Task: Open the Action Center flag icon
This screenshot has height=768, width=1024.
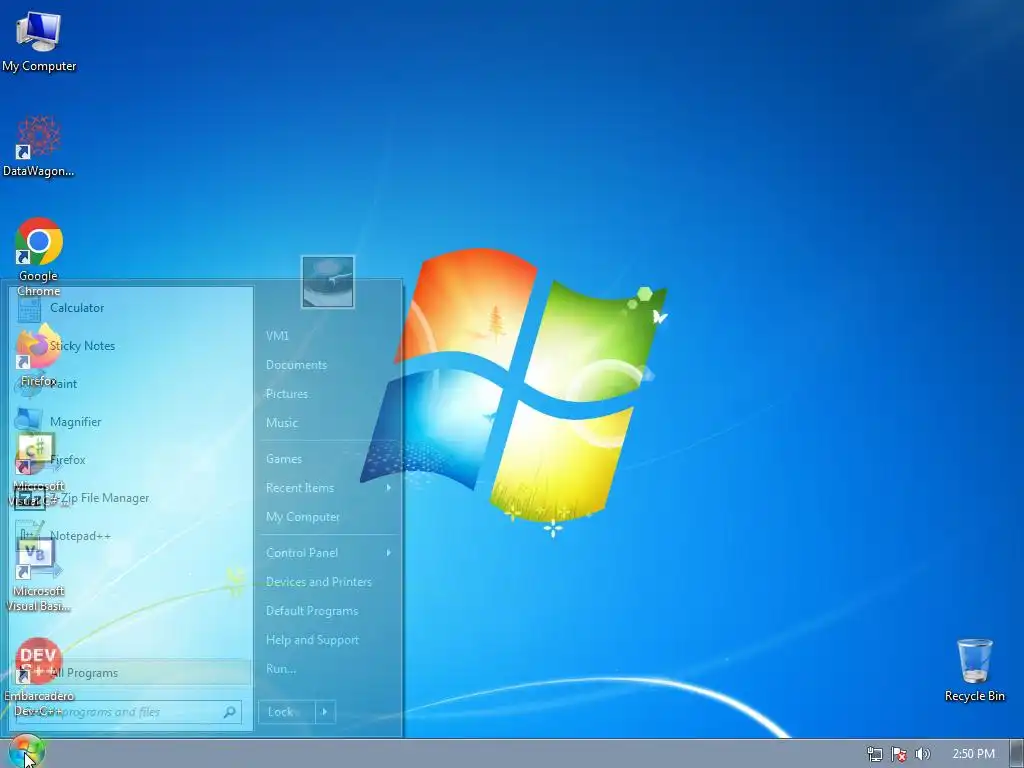Action: coord(899,754)
